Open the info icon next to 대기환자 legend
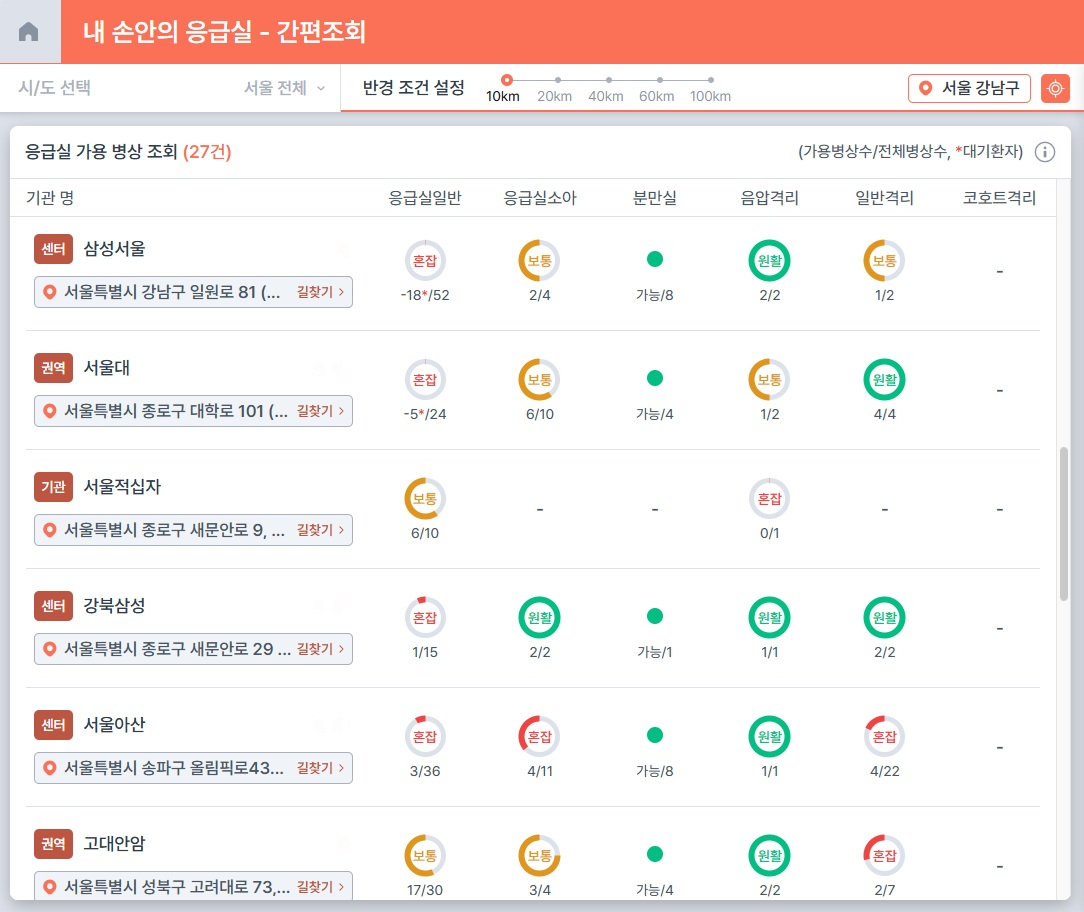 click(x=1044, y=151)
